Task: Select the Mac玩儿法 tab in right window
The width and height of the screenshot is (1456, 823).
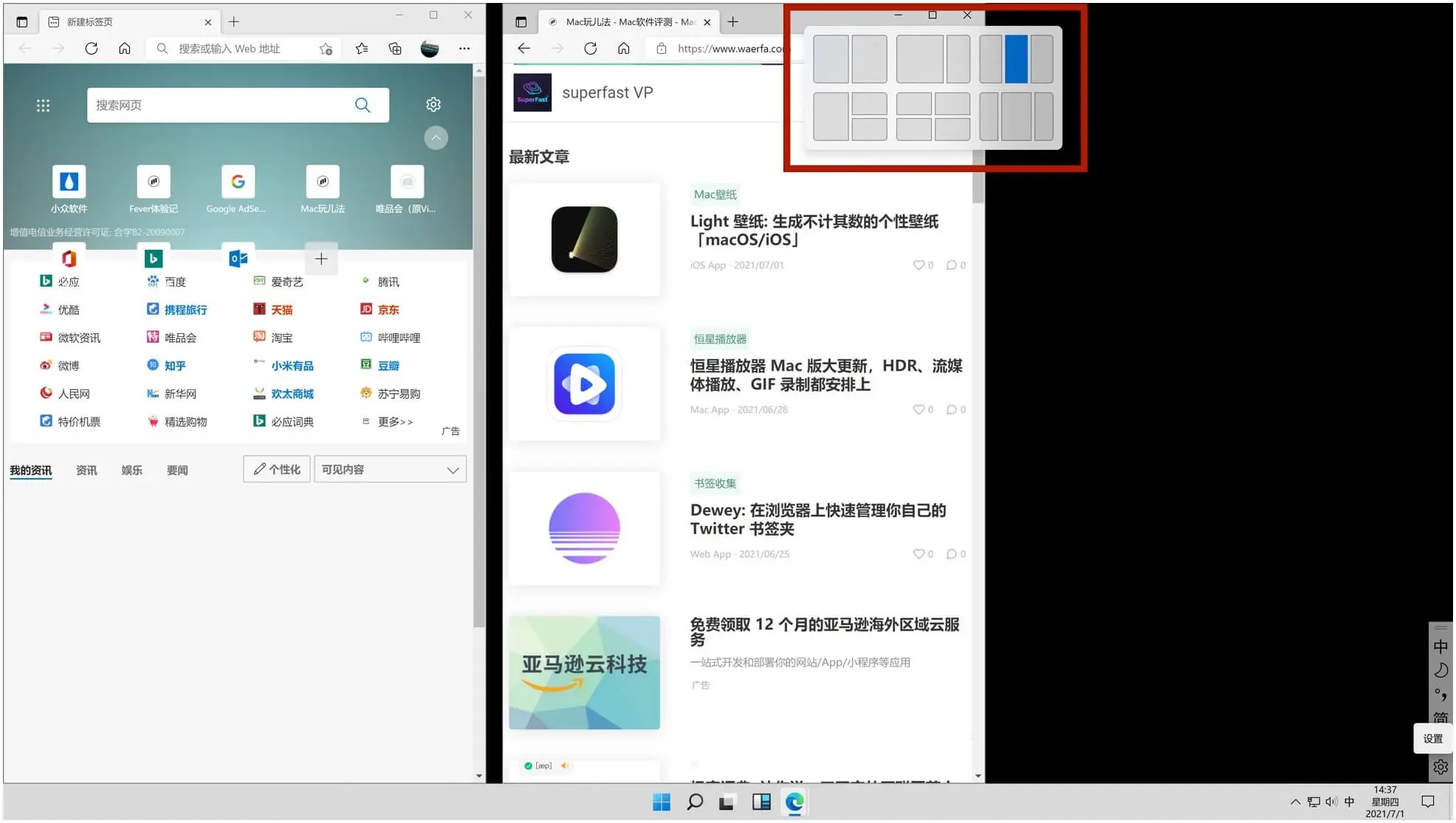Action: (628, 22)
